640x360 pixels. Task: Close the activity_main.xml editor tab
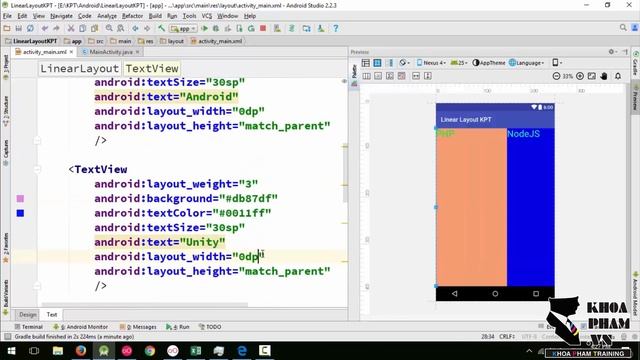[71, 52]
